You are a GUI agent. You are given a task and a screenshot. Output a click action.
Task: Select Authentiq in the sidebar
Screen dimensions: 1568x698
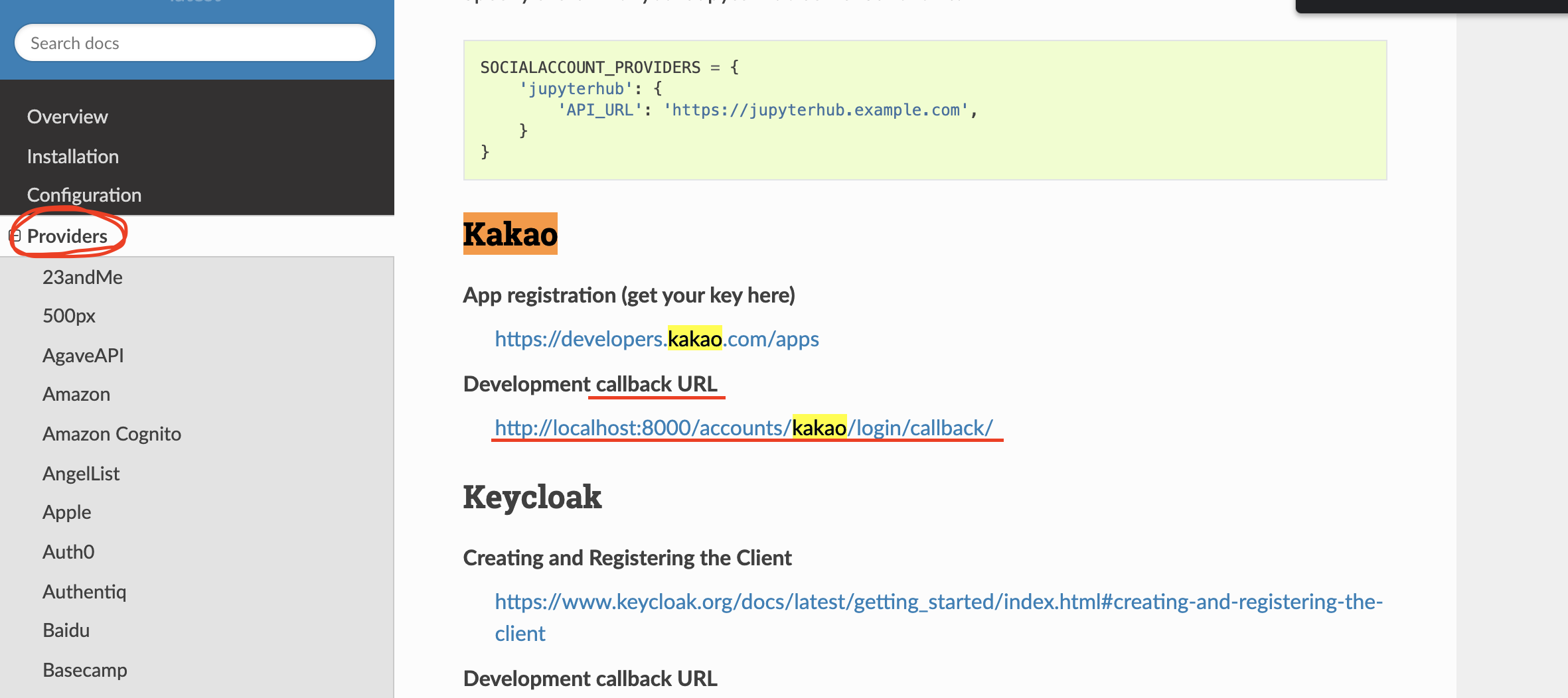84,592
